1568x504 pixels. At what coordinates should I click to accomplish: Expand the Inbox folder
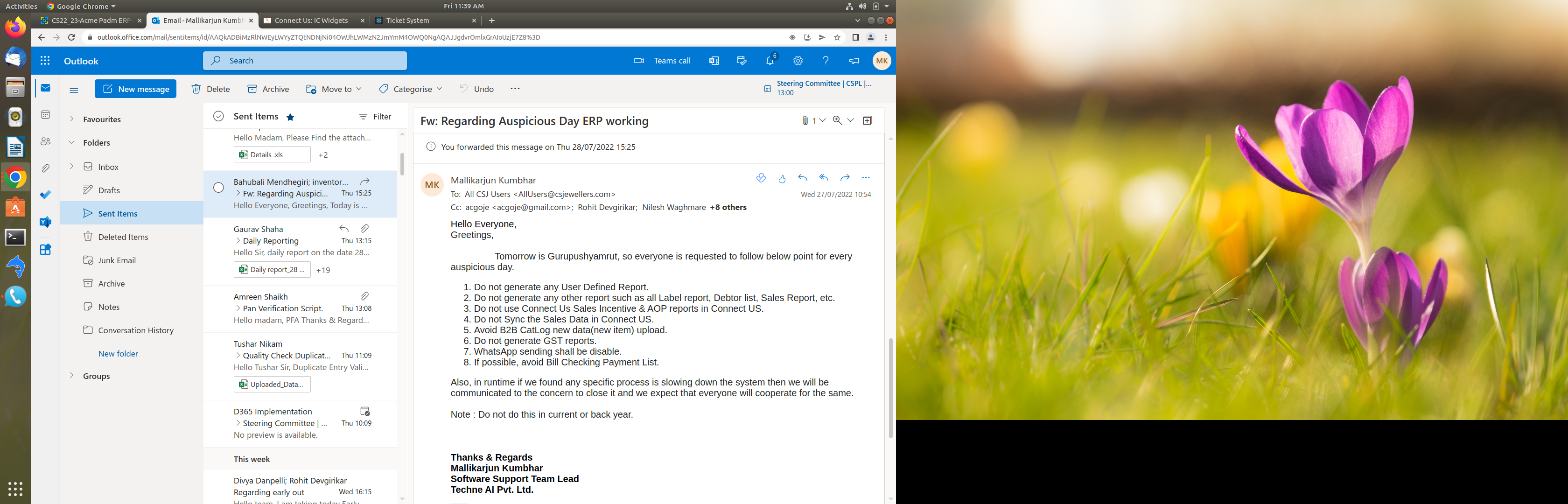(71, 166)
